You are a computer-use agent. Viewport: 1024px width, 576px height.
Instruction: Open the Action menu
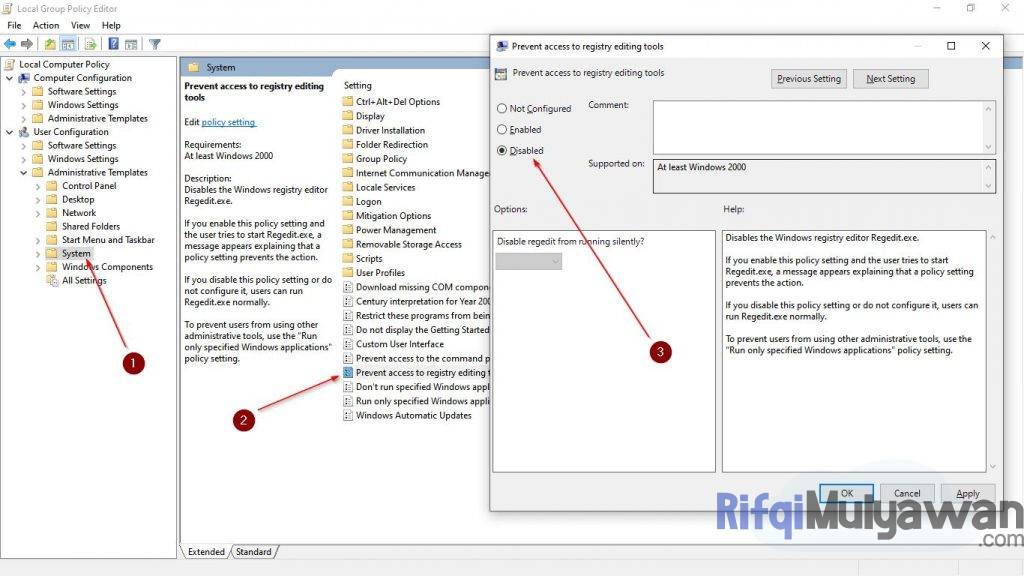coord(46,25)
